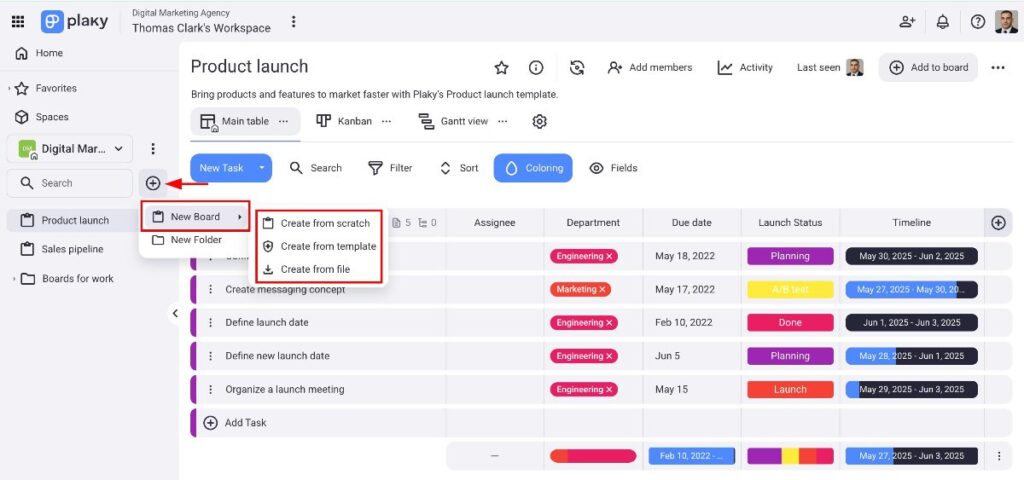Viewport: 1024px width, 480px height.
Task: Switch to Kanban view tab
Action: [344, 121]
